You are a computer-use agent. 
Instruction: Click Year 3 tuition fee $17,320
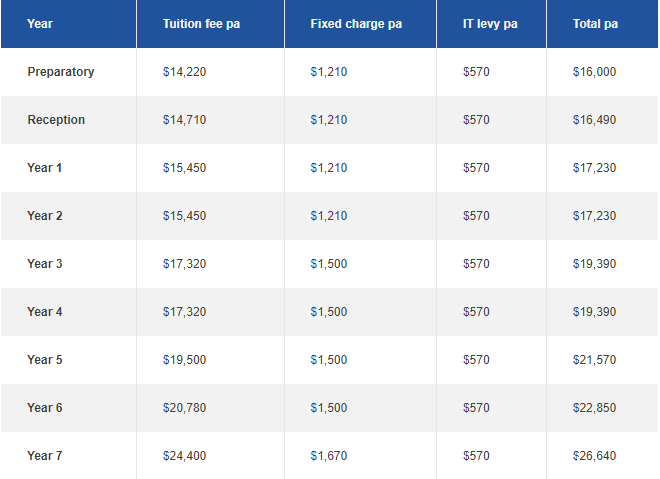click(184, 264)
